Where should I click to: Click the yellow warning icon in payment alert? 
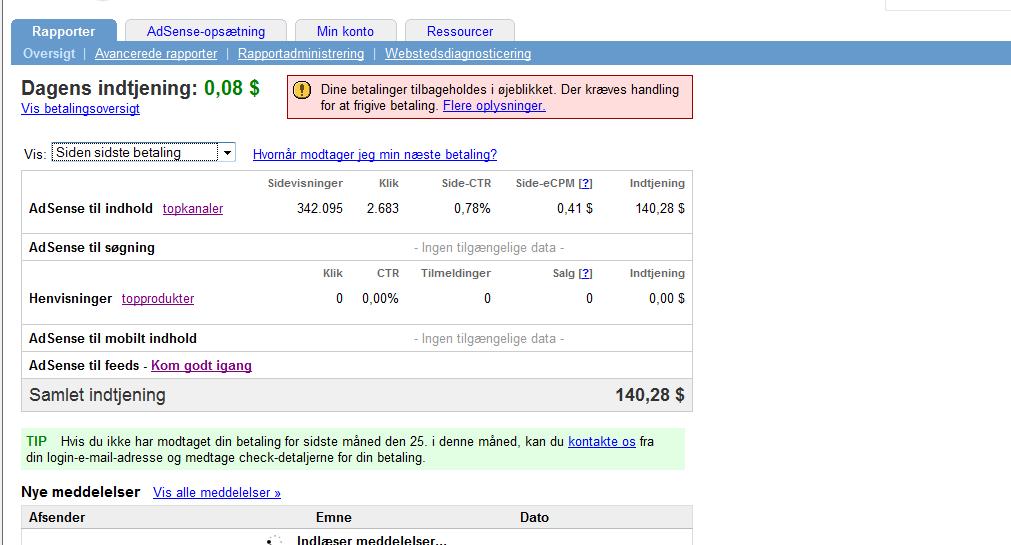pyautogui.click(x=302, y=90)
